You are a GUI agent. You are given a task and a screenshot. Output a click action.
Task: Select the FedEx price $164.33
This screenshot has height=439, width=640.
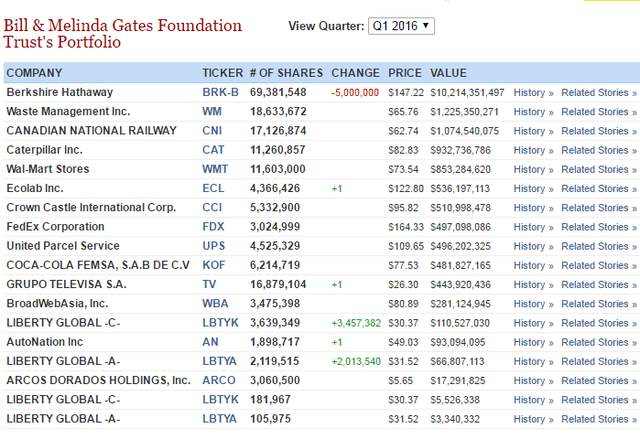click(406, 227)
